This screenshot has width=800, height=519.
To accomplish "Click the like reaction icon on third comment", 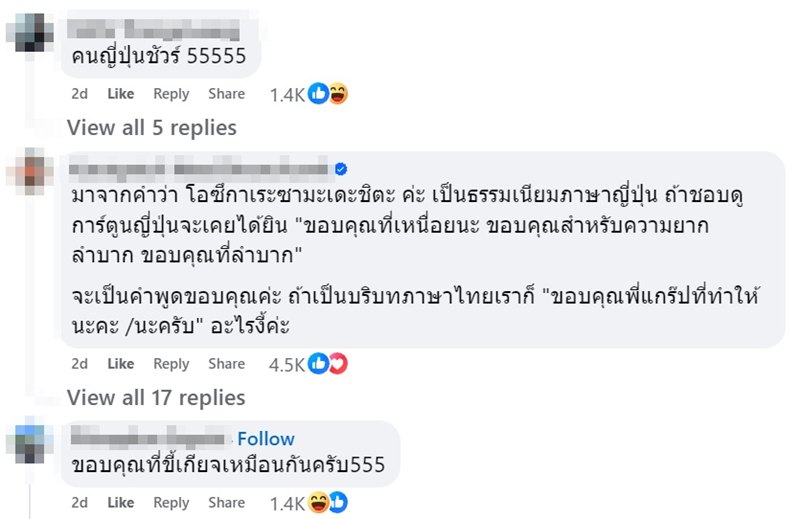I will tap(338, 502).
